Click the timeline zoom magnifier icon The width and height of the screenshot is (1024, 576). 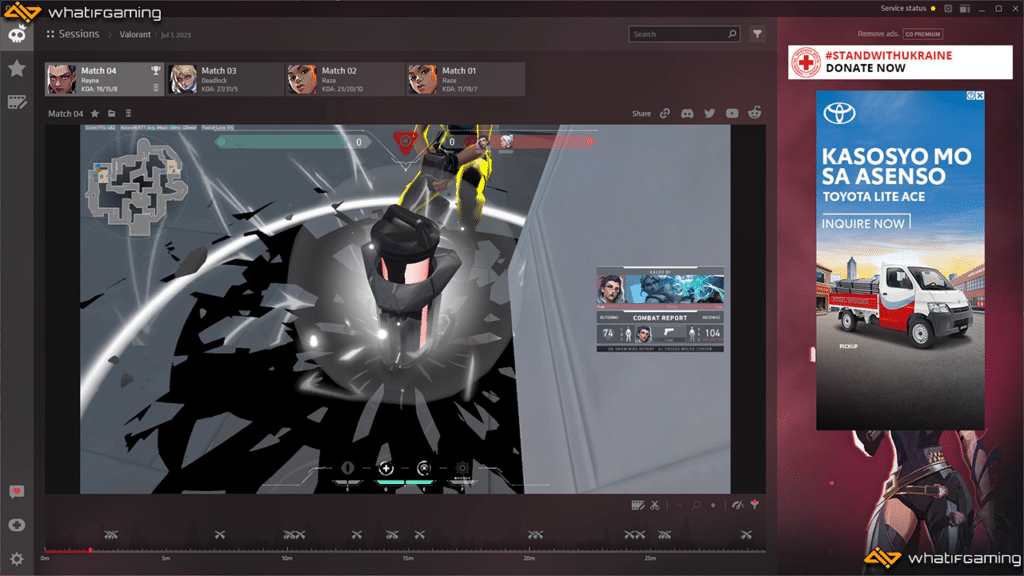click(696, 505)
